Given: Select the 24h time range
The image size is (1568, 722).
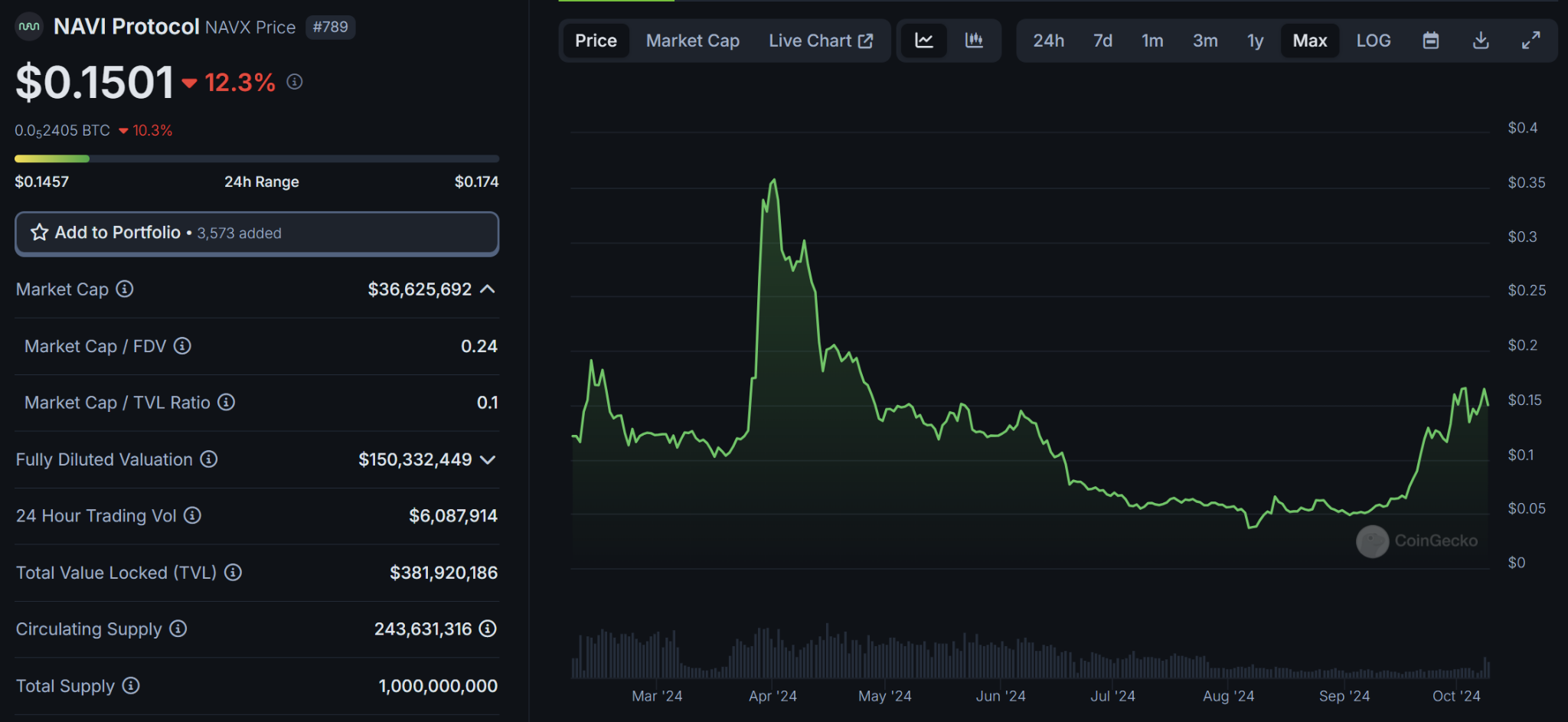Looking at the screenshot, I should [1048, 41].
